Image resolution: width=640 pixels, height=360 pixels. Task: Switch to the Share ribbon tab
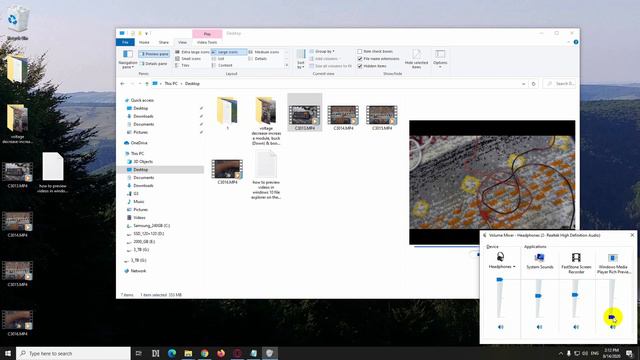(x=163, y=42)
